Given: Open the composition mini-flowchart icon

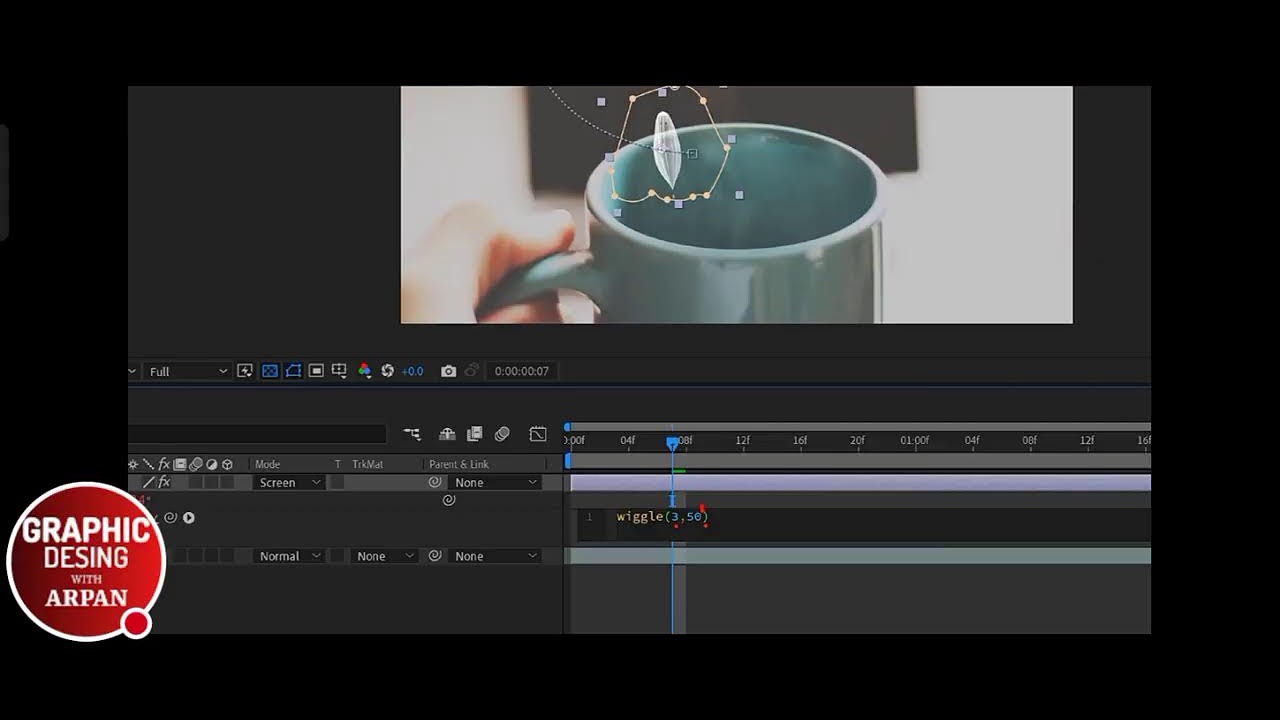Looking at the screenshot, I should [x=412, y=434].
